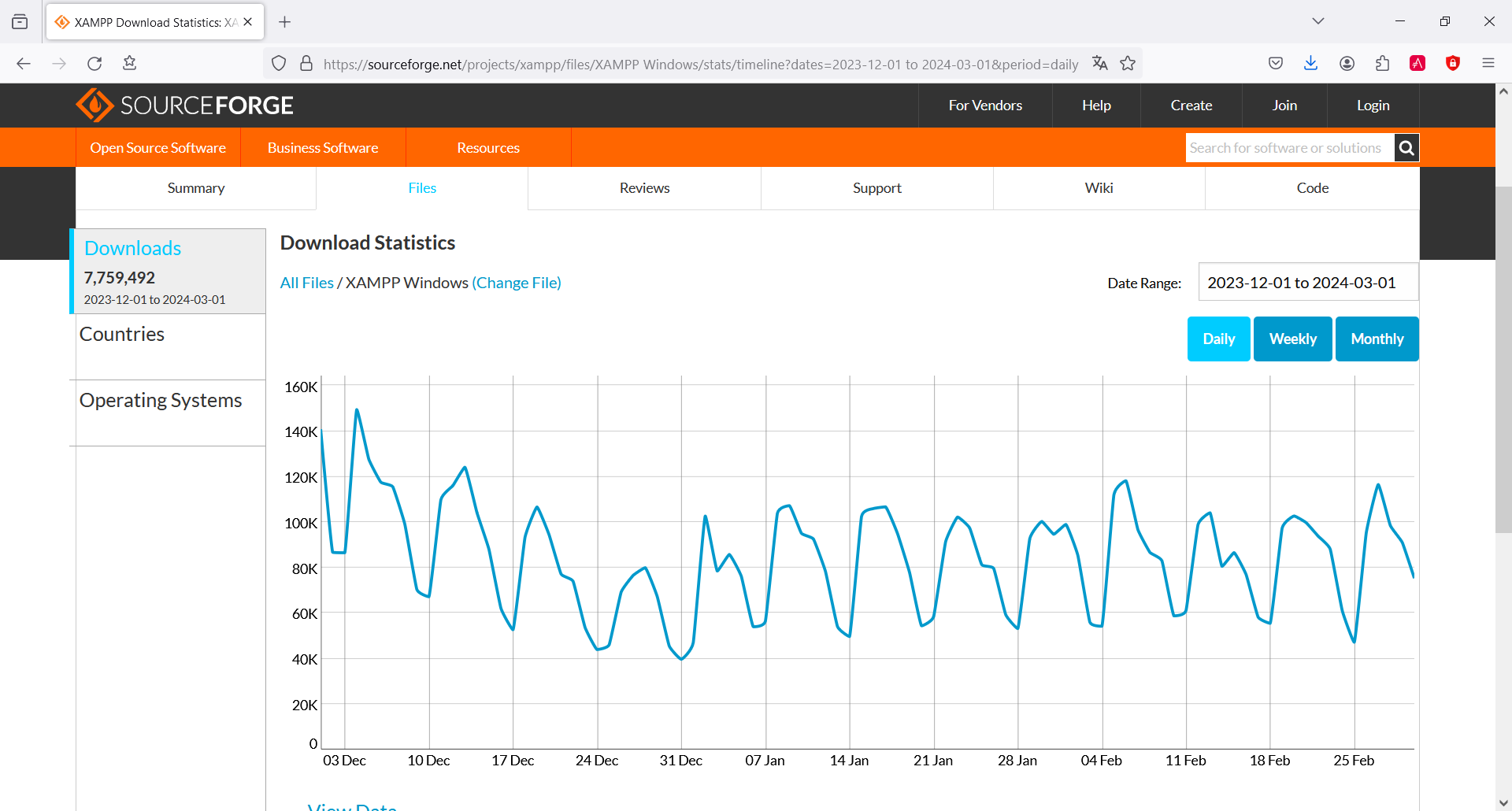Click For Vendors in the header
Screen dimensions: 1512x811
click(985, 106)
